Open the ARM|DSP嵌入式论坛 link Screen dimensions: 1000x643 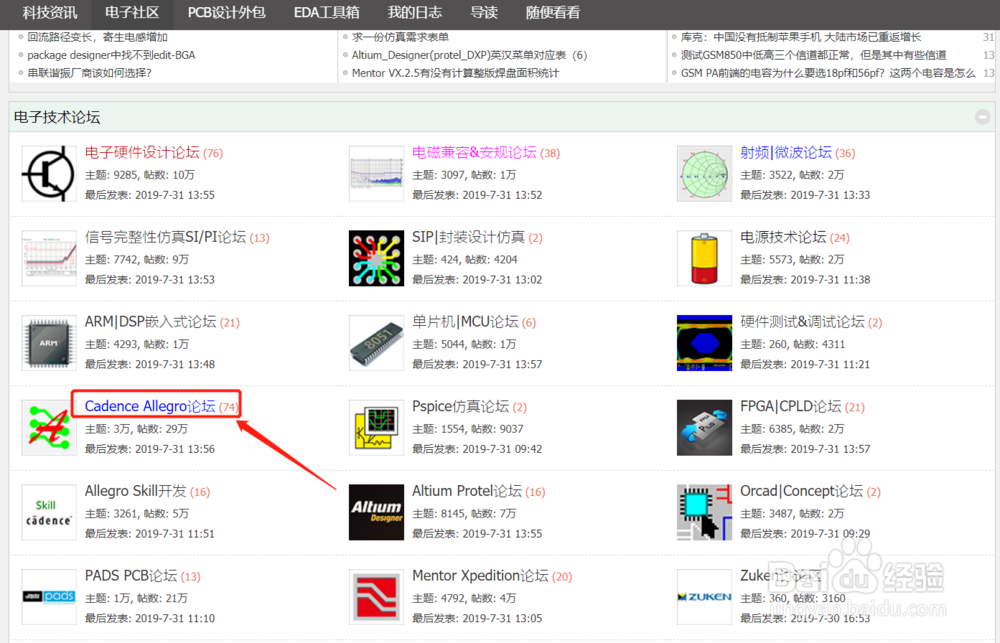[151, 322]
